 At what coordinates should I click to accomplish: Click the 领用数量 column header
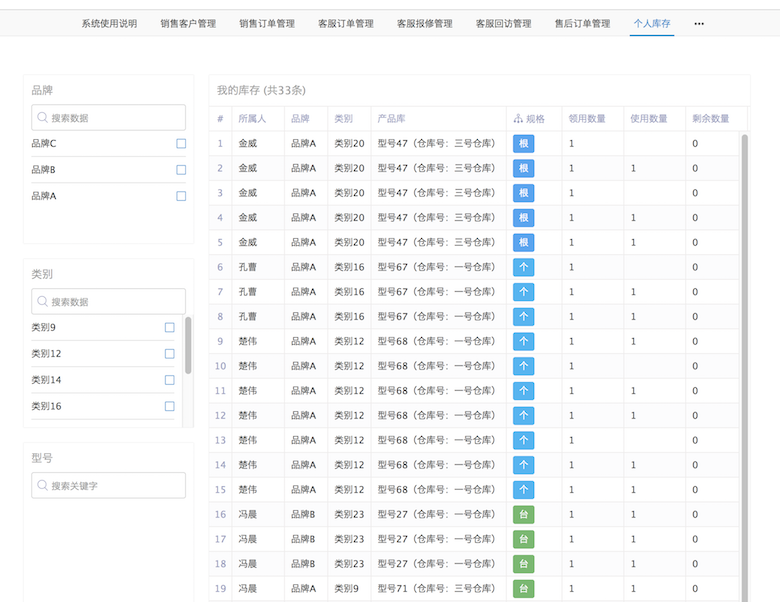(x=587, y=119)
